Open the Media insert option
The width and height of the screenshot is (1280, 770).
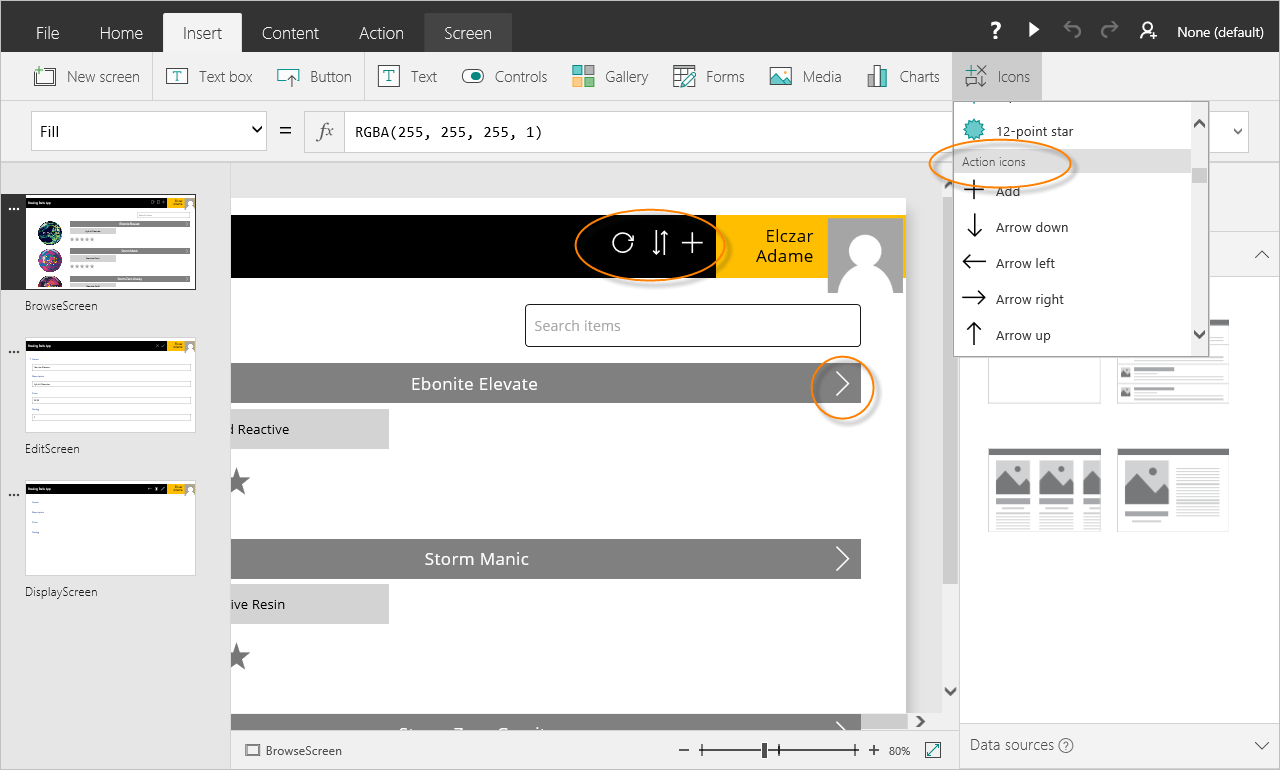click(x=805, y=76)
